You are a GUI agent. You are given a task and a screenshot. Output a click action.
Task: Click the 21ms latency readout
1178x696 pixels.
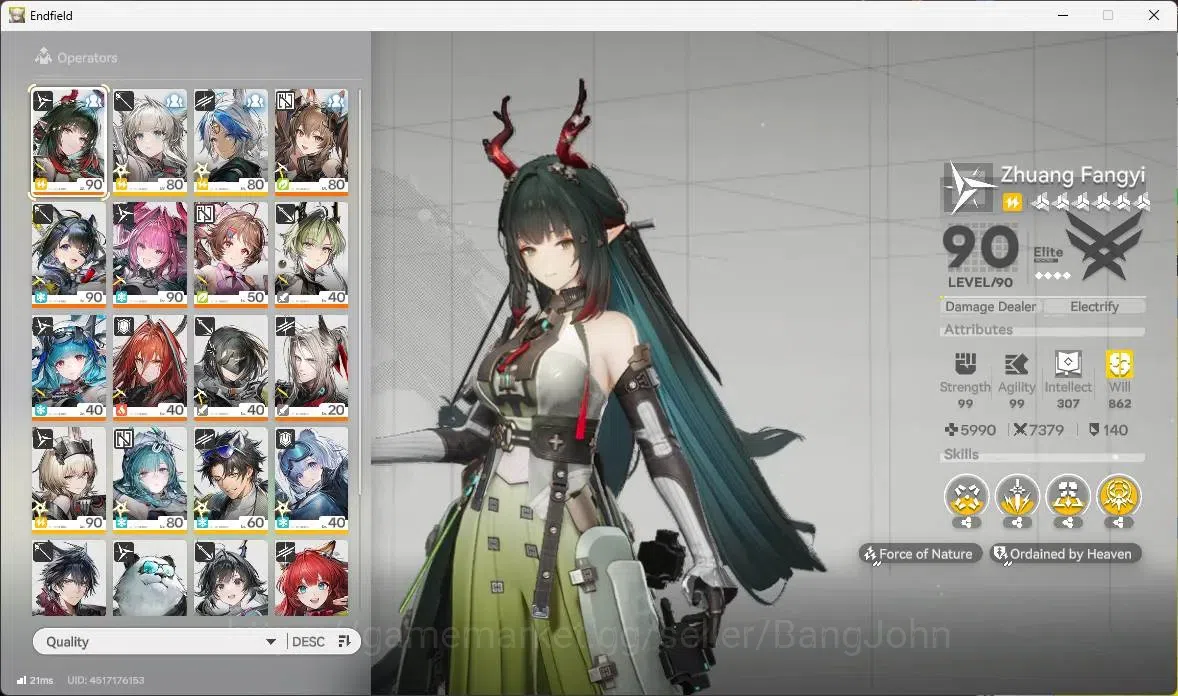pos(41,680)
